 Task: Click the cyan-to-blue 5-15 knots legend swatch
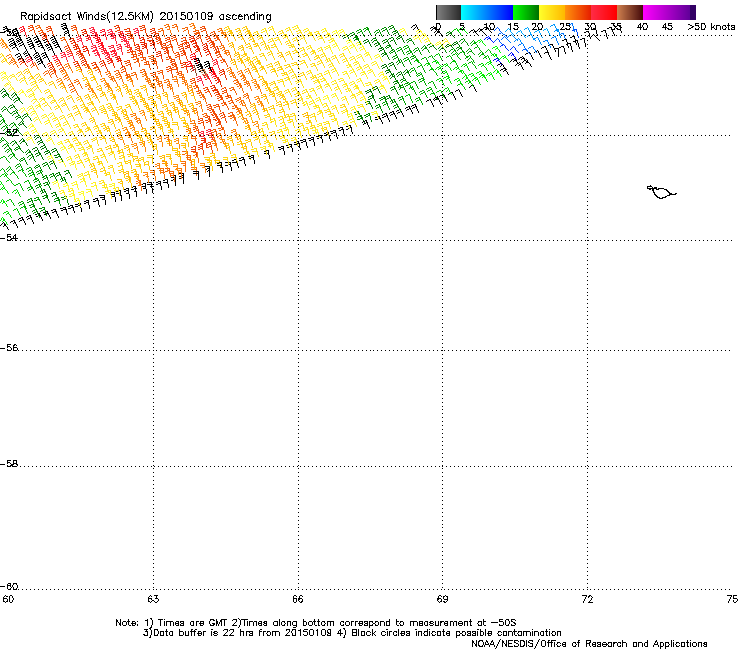point(487,12)
